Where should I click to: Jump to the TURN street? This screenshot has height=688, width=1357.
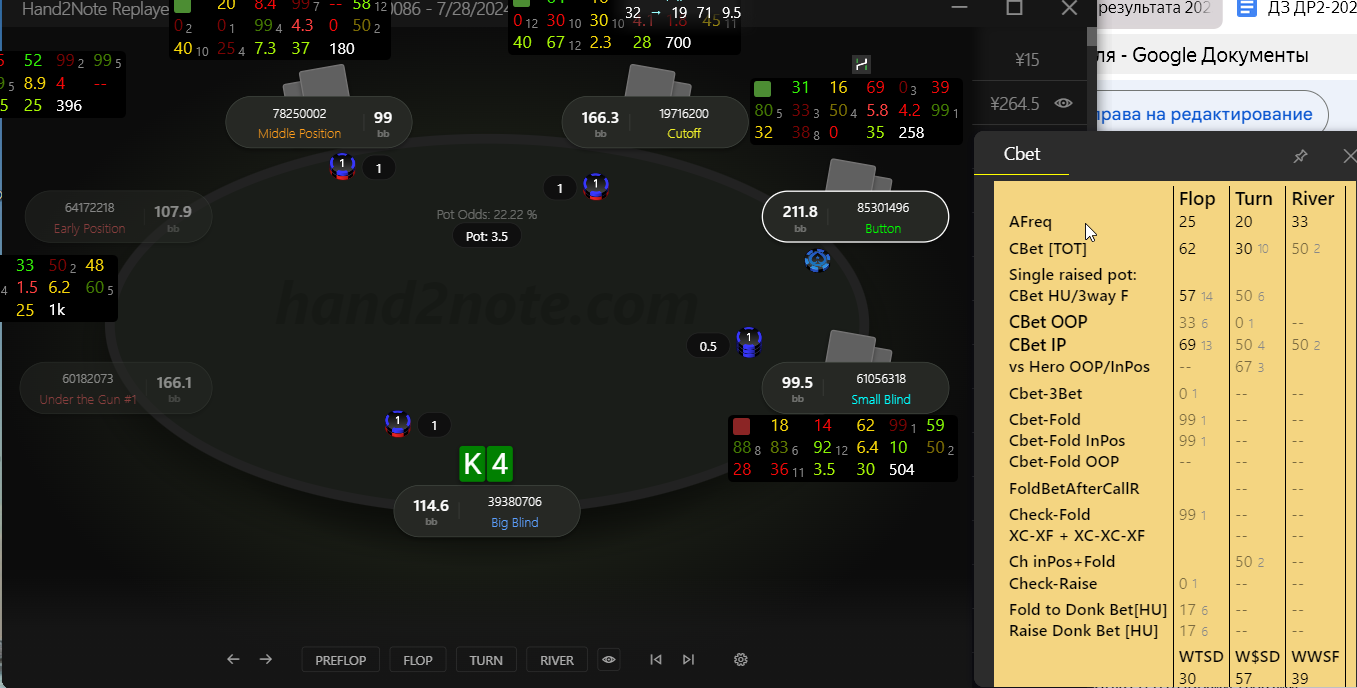pos(486,660)
